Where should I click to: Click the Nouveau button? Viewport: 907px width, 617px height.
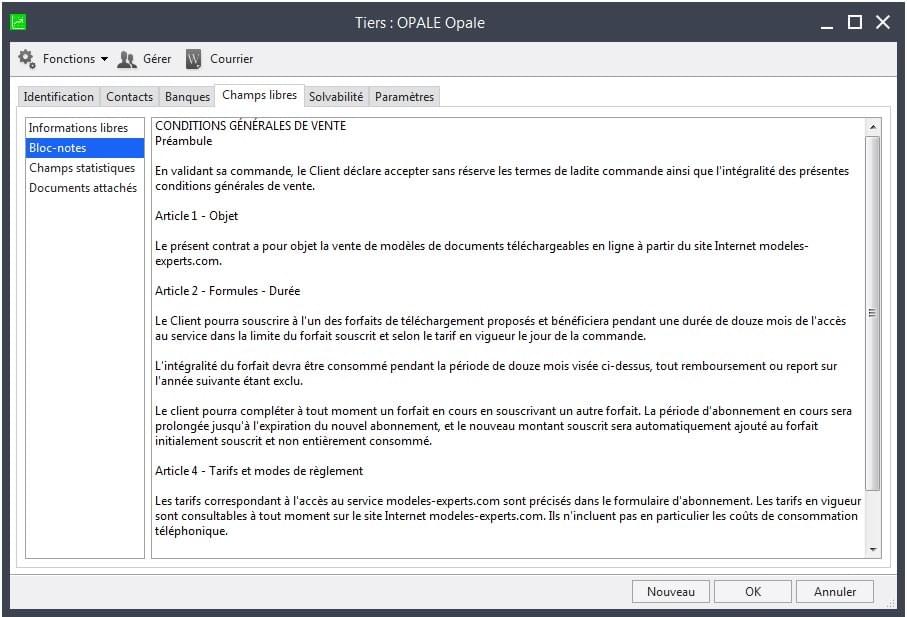pos(670,592)
